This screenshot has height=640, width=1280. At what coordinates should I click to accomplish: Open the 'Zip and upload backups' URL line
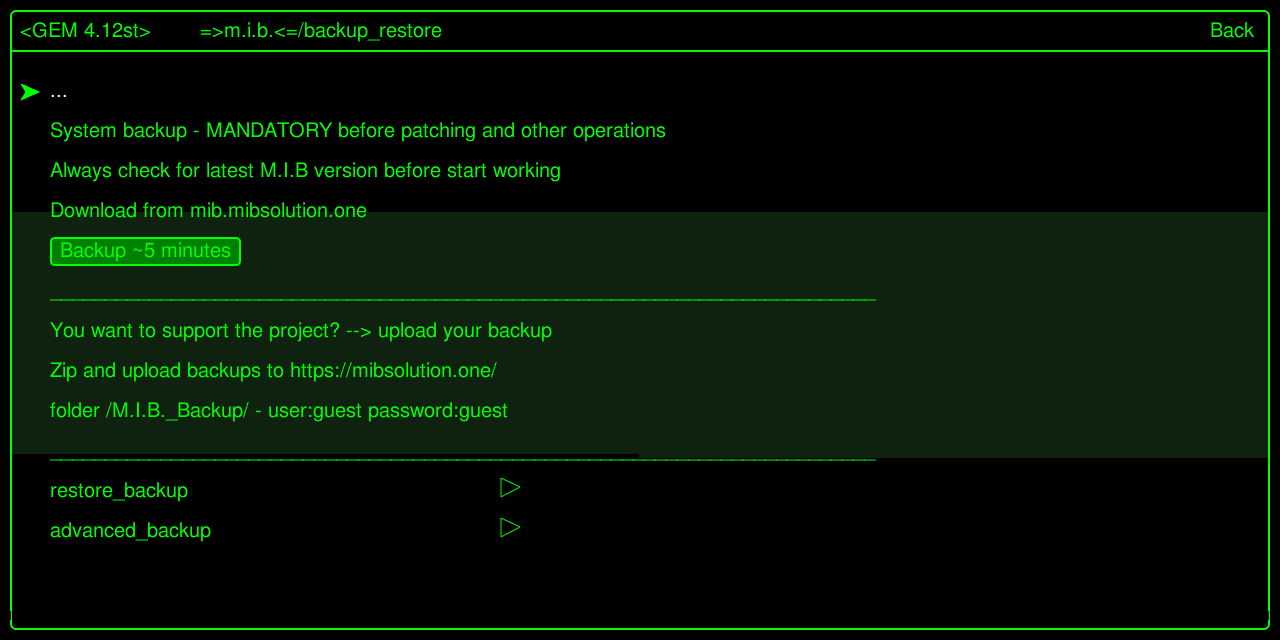pos(273,371)
